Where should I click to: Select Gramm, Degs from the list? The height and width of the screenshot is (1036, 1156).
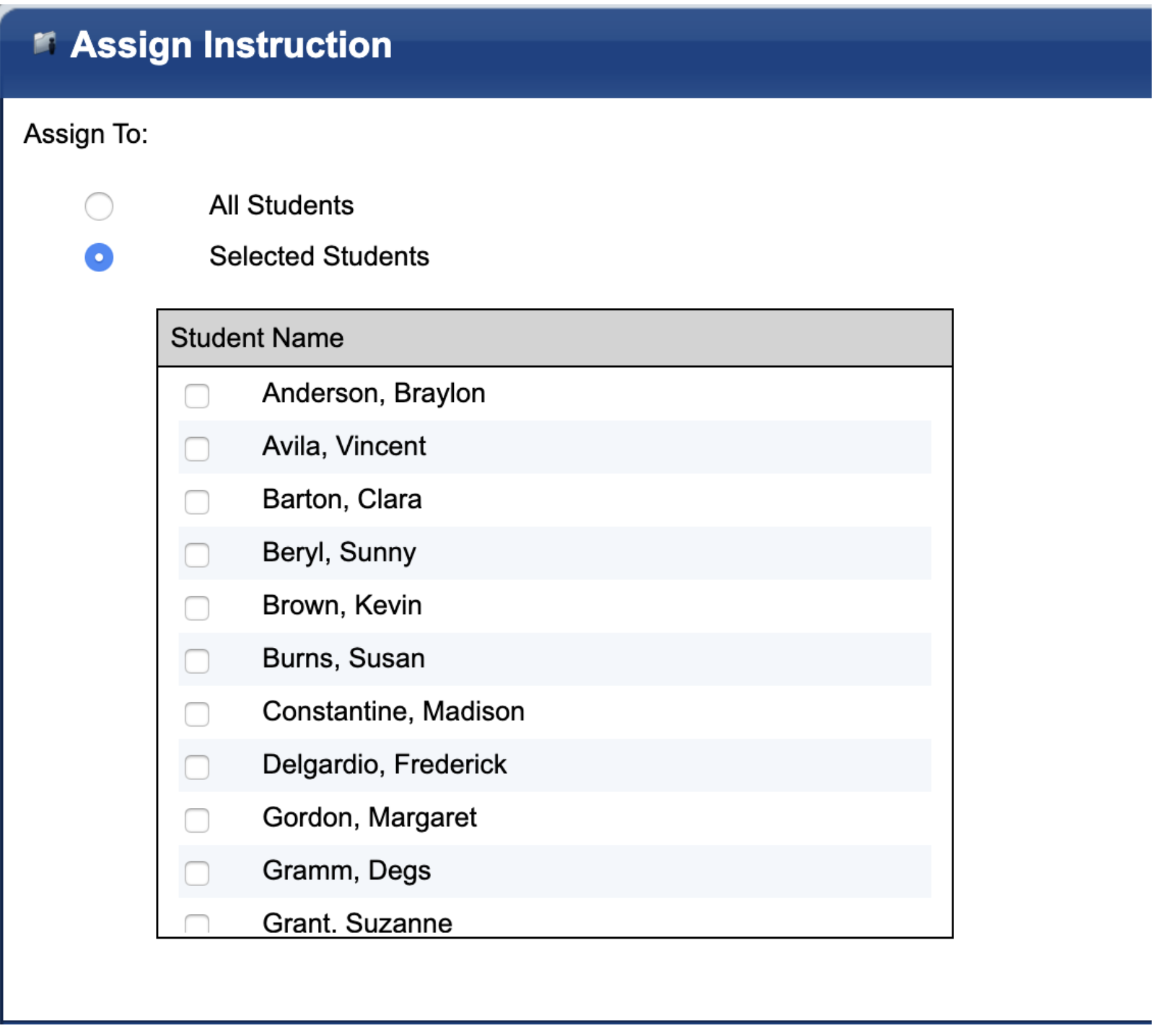[196, 872]
